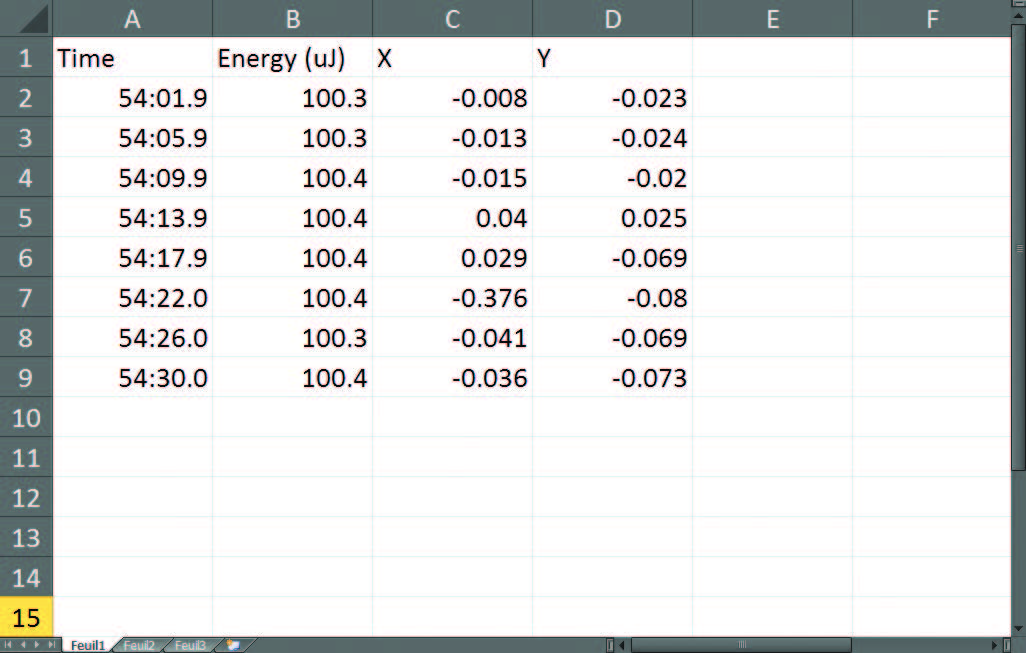The image size is (1026, 653).
Task: Jump to first sheet with navigation arrow
Action: [9, 646]
